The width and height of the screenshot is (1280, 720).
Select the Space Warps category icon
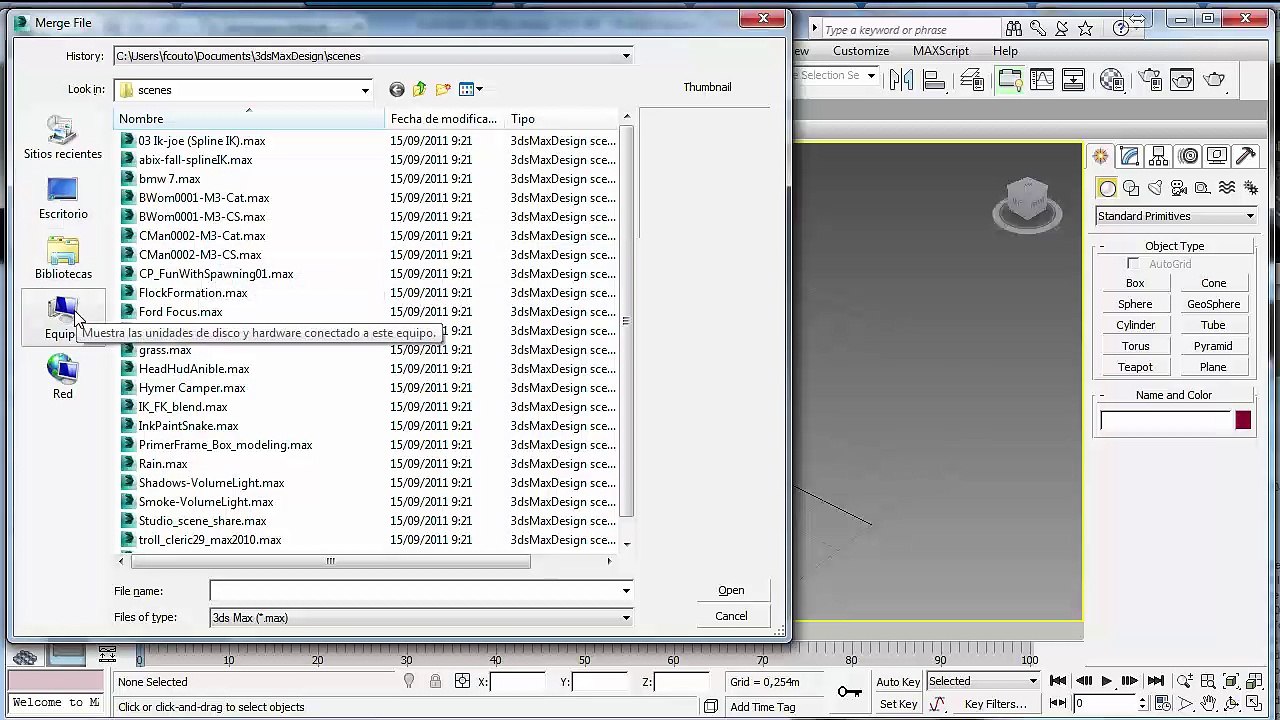(x=1227, y=188)
